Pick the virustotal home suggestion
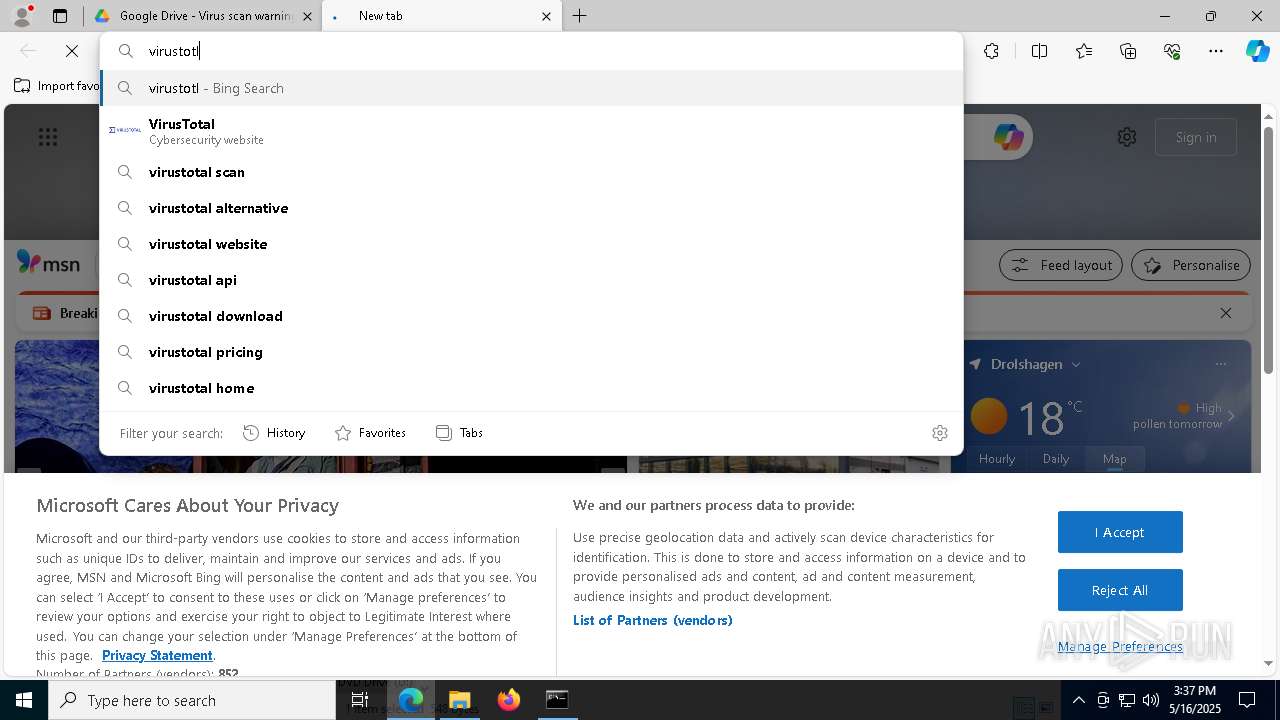The width and height of the screenshot is (1280, 720). [x=531, y=388]
